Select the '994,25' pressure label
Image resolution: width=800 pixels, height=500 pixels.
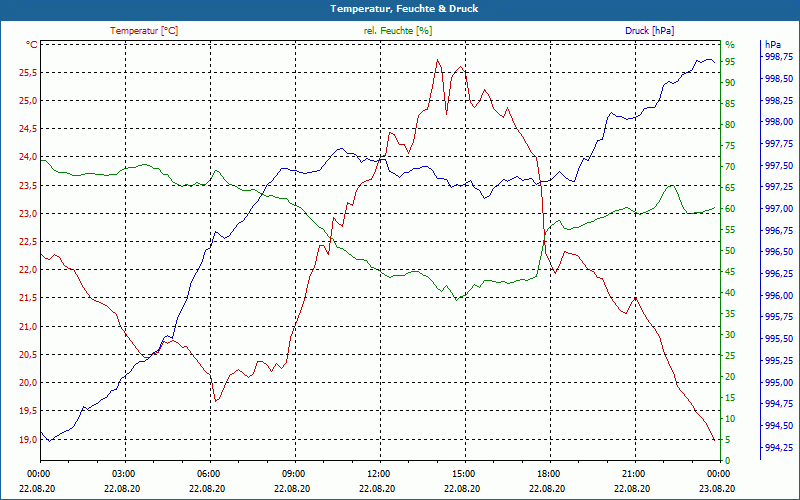tap(779, 447)
